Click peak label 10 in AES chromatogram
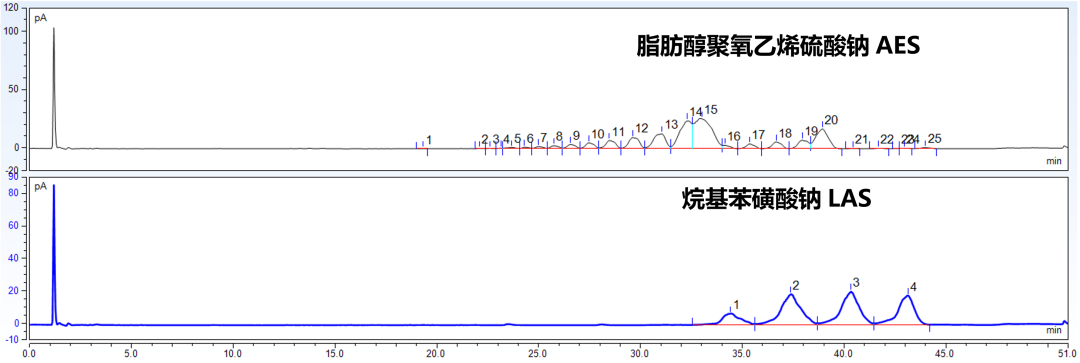 (x=598, y=134)
